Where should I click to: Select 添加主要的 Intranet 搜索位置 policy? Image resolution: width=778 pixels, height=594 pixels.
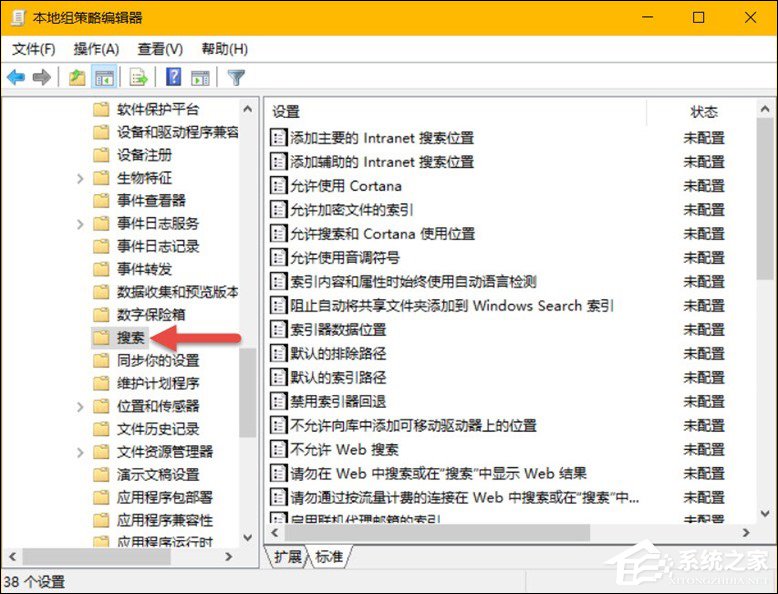coord(382,137)
